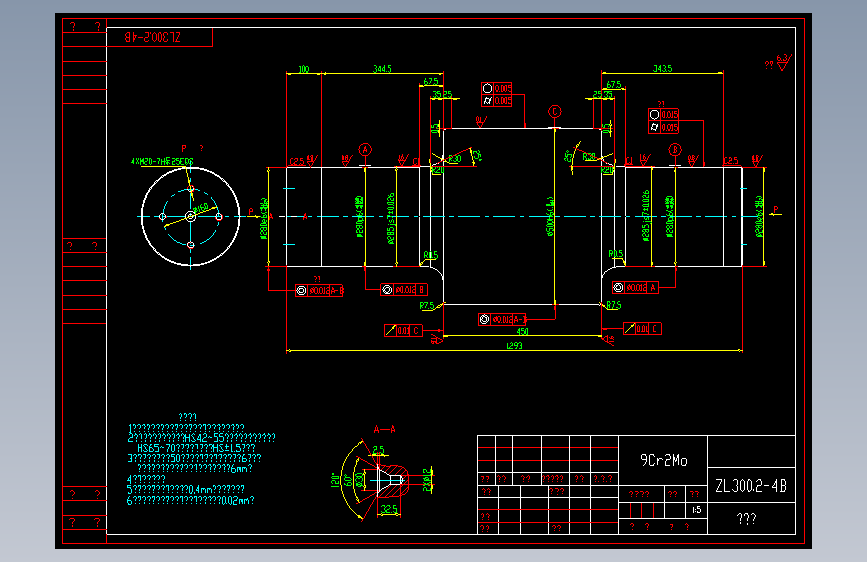Click the concentricity frame ø0.012 A-B
Image resolution: width=867 pixels, height=562 pixels.
319,290
